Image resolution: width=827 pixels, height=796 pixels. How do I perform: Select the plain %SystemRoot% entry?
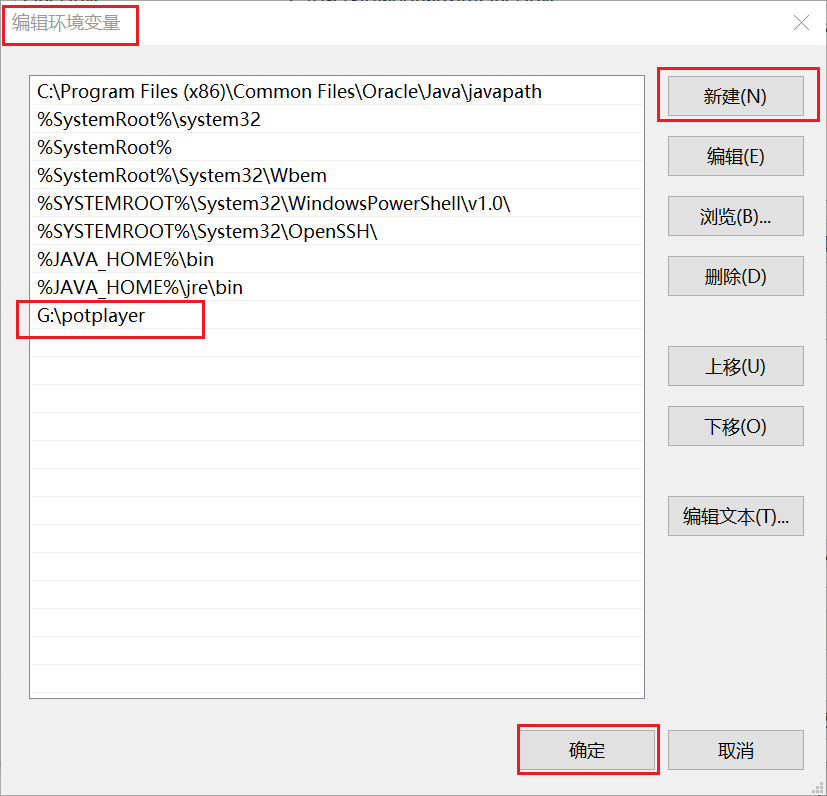coord(337,147)
